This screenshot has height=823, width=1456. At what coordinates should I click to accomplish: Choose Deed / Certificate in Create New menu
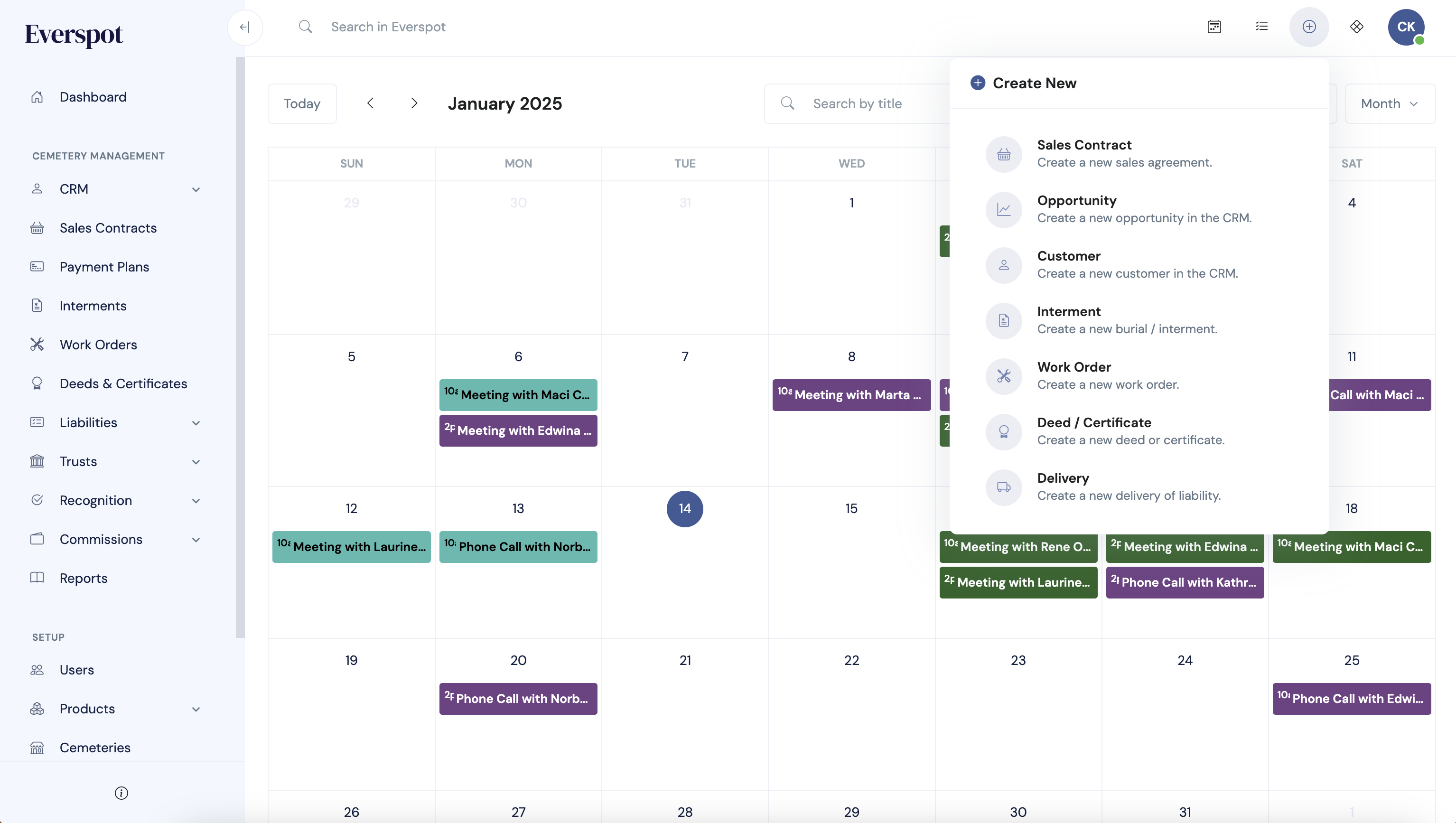click(x=1139, y=431)
